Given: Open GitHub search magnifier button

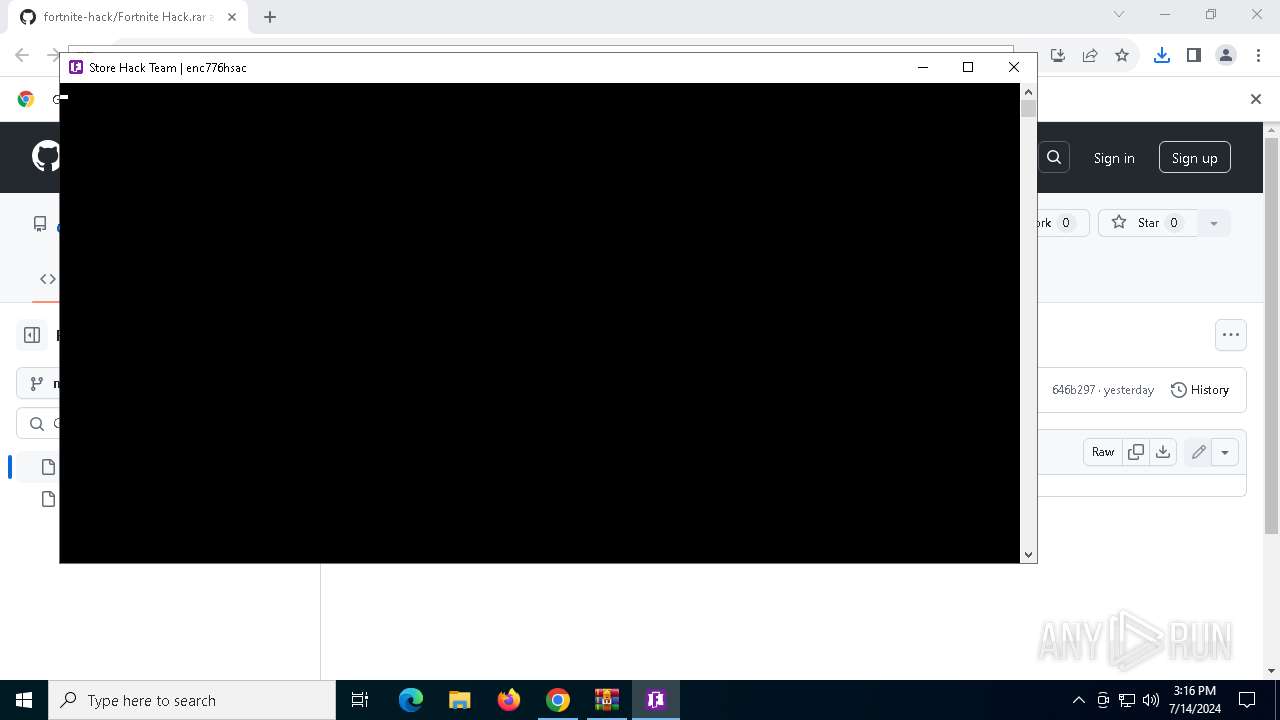Looking at the screenshot, I should pyautogui.click(x=1054, y=158).
